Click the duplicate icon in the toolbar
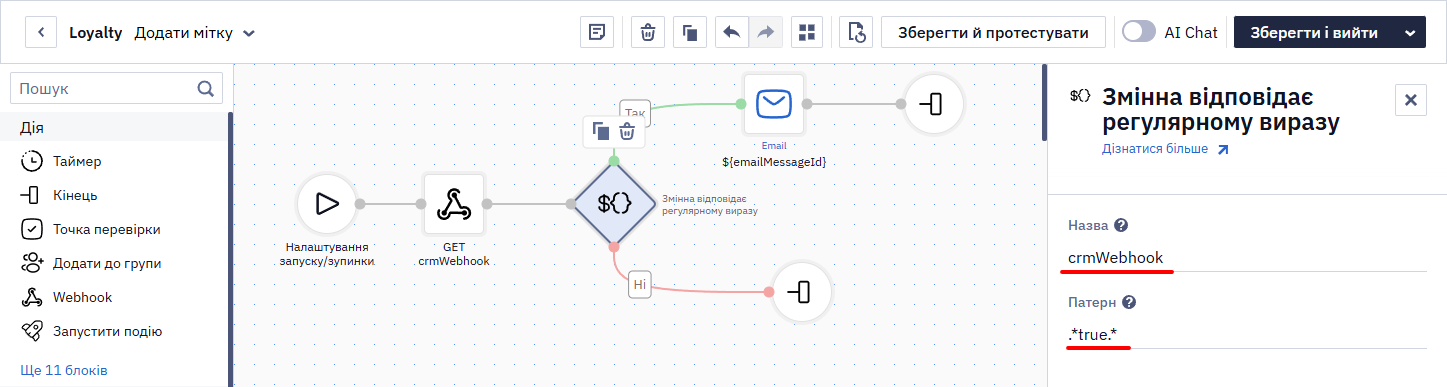 click(690, 32)
